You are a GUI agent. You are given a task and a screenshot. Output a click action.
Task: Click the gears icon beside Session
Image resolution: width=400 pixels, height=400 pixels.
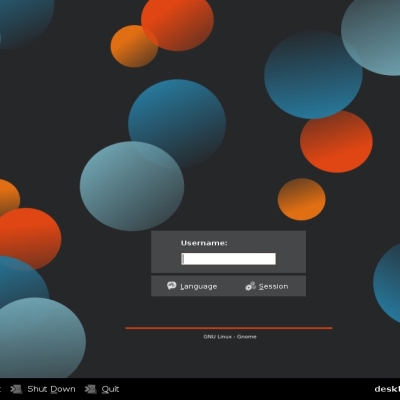coord(250,286)
